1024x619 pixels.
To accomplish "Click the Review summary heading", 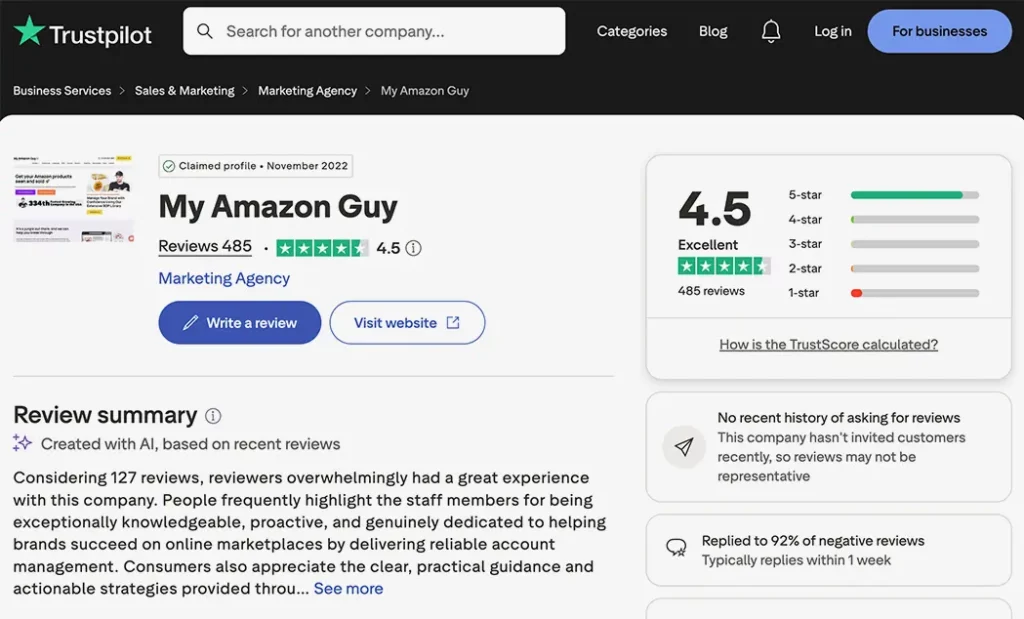I will point(105,415).
